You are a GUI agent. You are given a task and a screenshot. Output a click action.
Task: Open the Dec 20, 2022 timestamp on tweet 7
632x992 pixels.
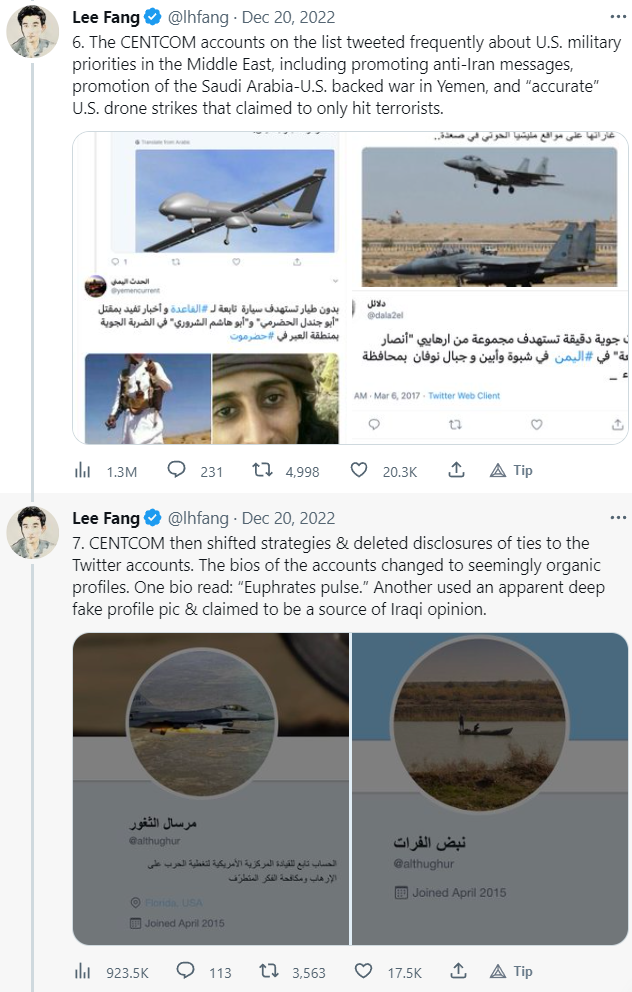(288, 518)
